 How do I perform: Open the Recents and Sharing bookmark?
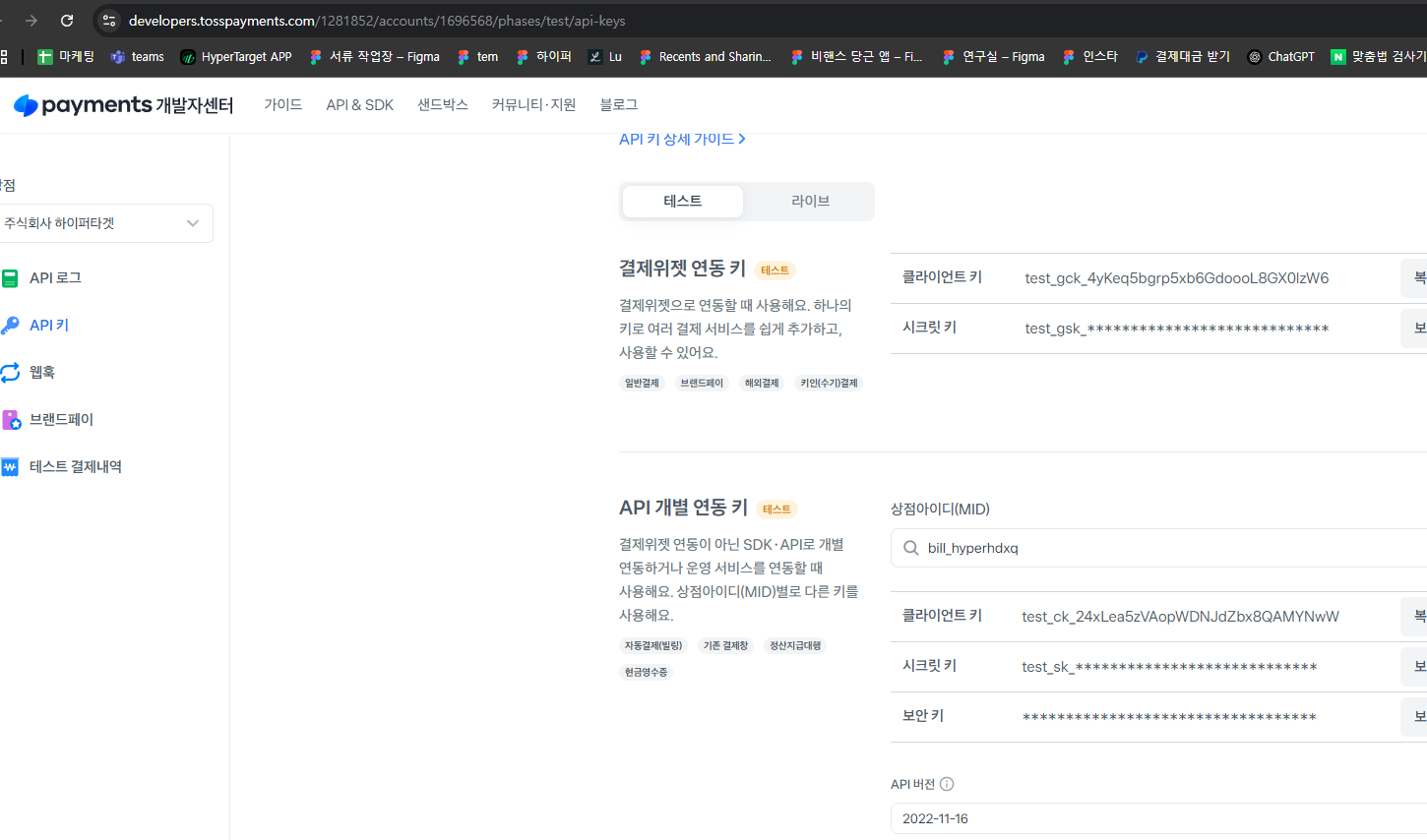(x=705, y=56)
